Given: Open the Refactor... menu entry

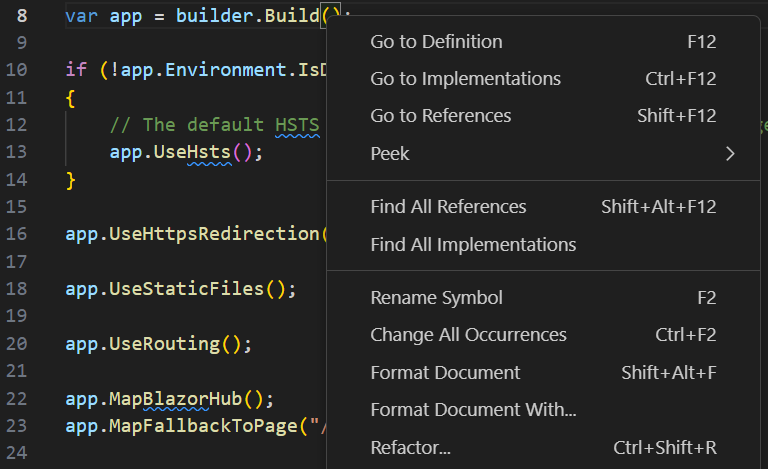Looking at the screenshot, I should (x=410, y=447).
